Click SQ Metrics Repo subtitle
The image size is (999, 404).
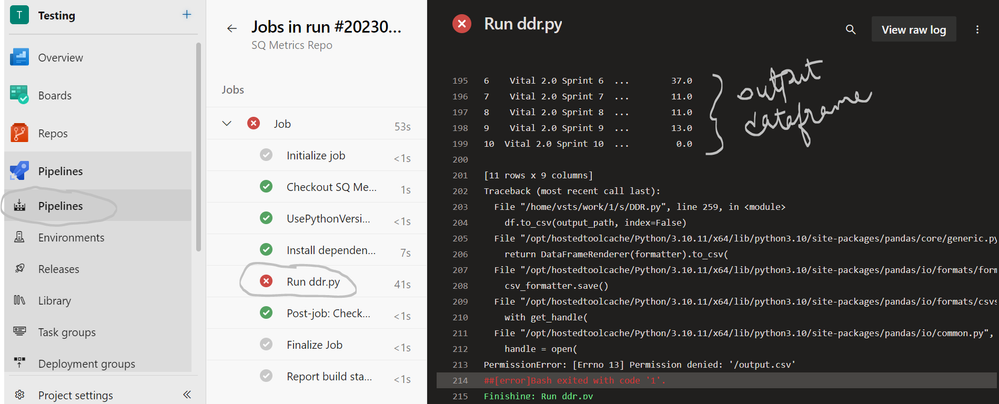point(292,45)
